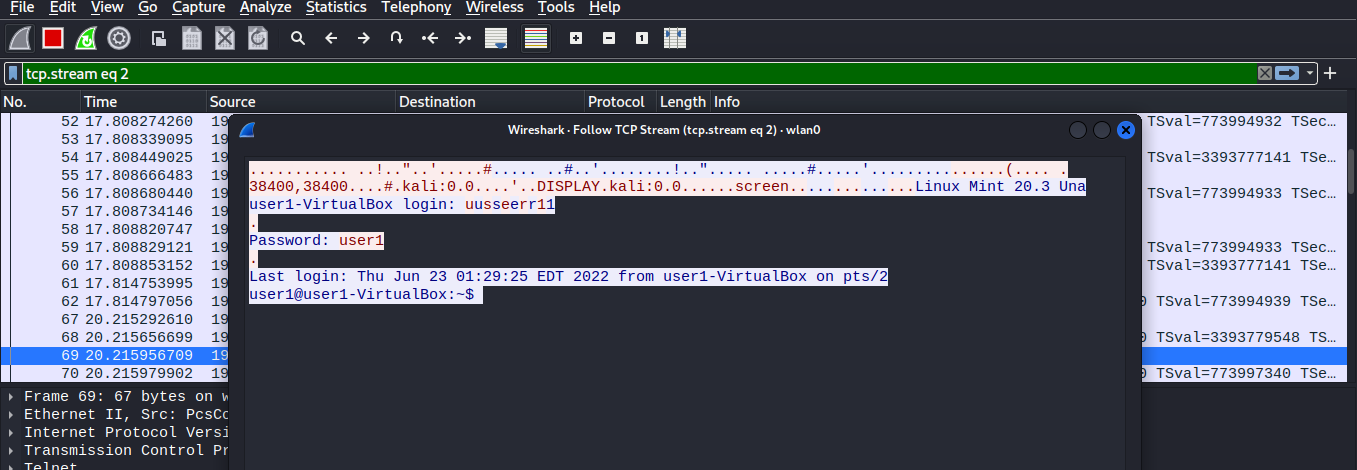Image resolution: width=1357 pixels, height=470 pixels.
Task: Toggle packet list colorization icon
Action: pyautogui.click(x=536, y=38)
